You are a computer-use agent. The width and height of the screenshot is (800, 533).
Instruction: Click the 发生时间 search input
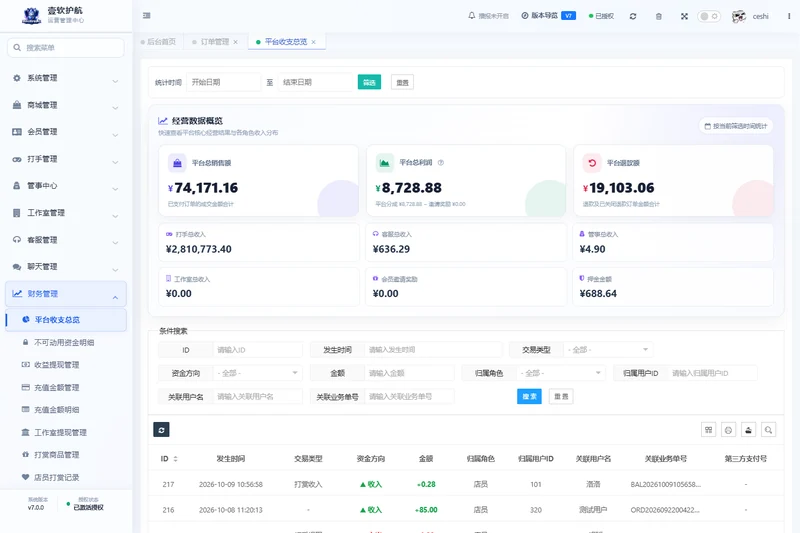click(433, 350)
